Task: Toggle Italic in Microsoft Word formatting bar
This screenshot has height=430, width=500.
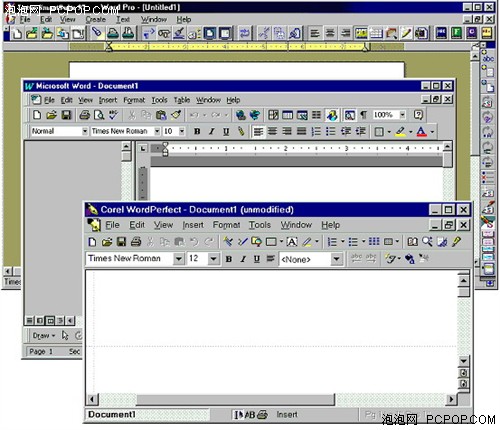Action: 212,131
